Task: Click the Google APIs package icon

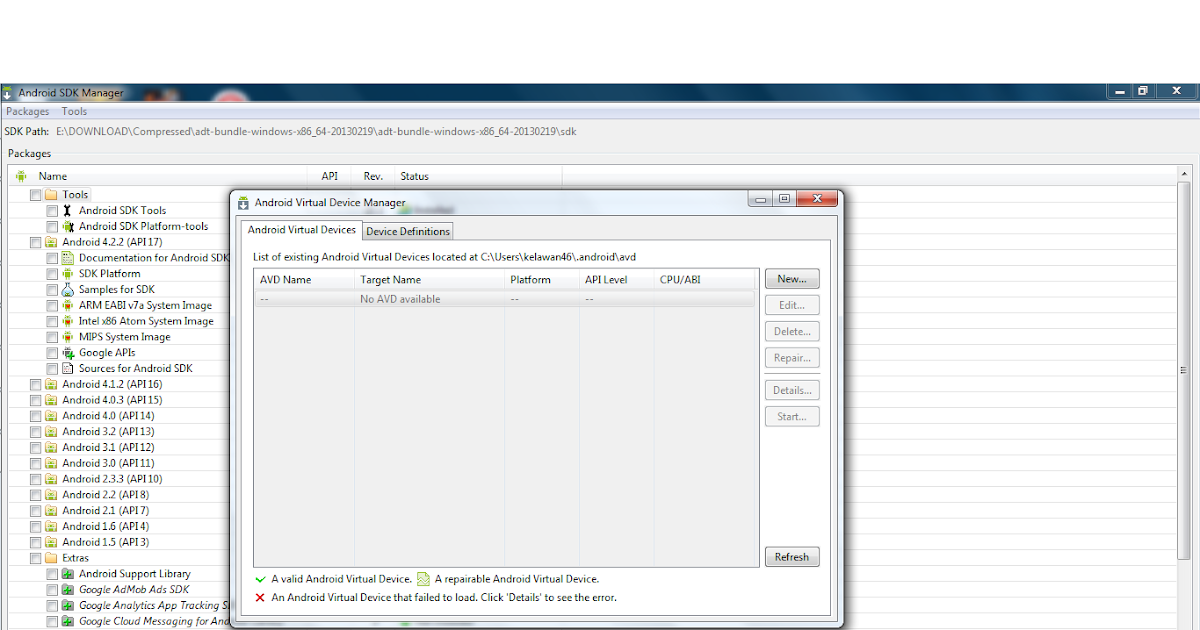Action: coord(67,353)
